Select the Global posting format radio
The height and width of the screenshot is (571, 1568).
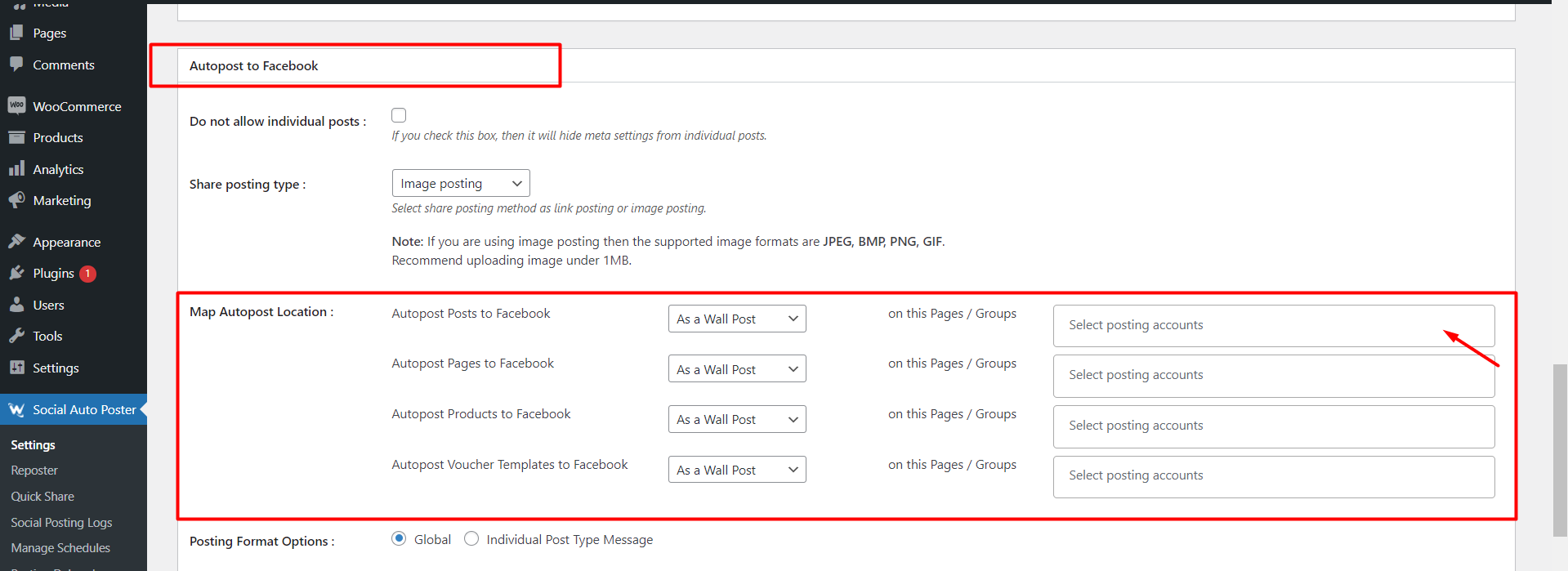click(x=399, y=538)
